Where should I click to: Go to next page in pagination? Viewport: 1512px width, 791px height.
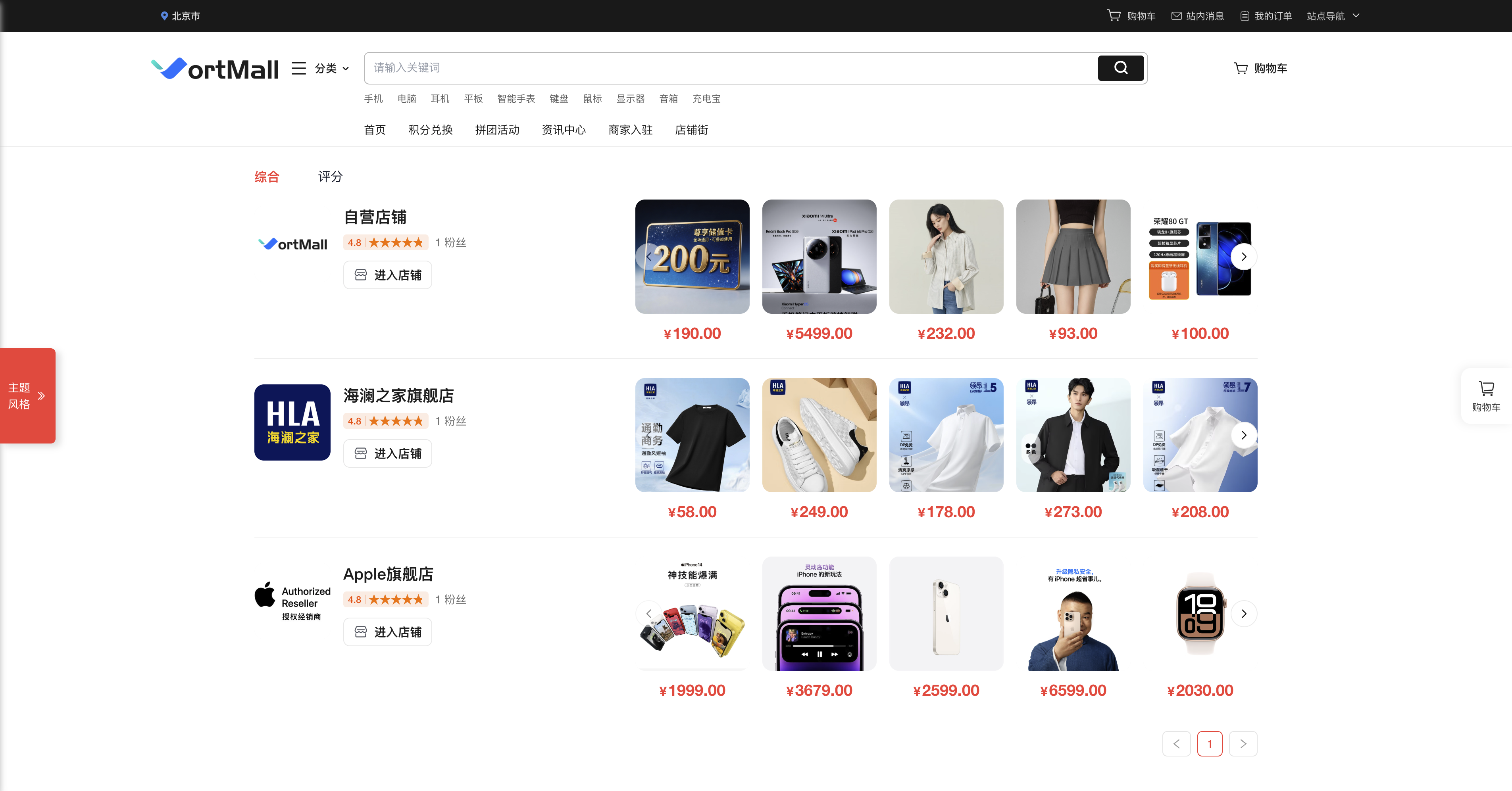click(x=1243, y=743)
